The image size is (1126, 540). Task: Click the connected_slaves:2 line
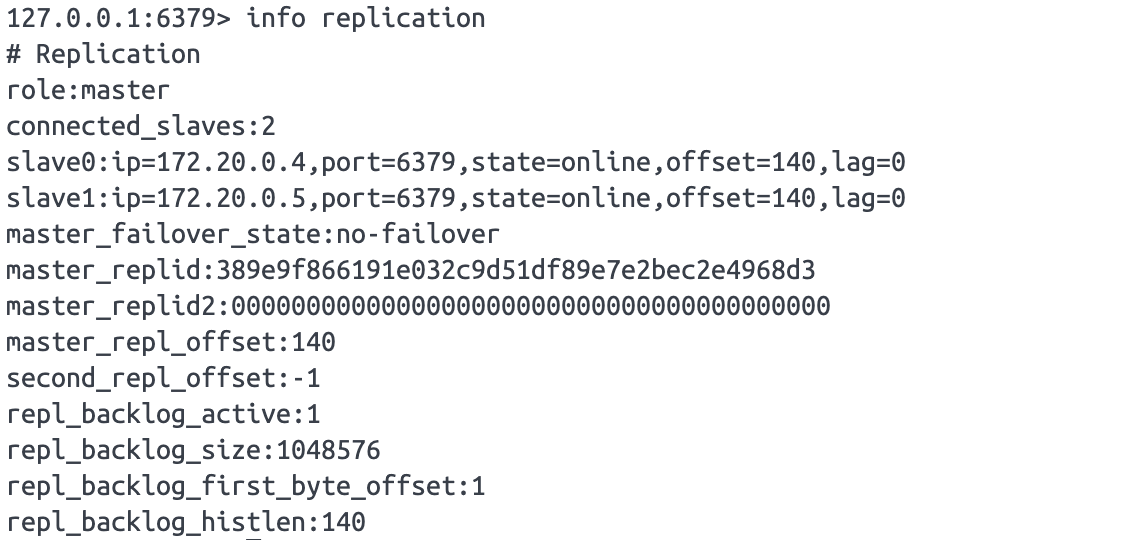click(x=141, y=126)
